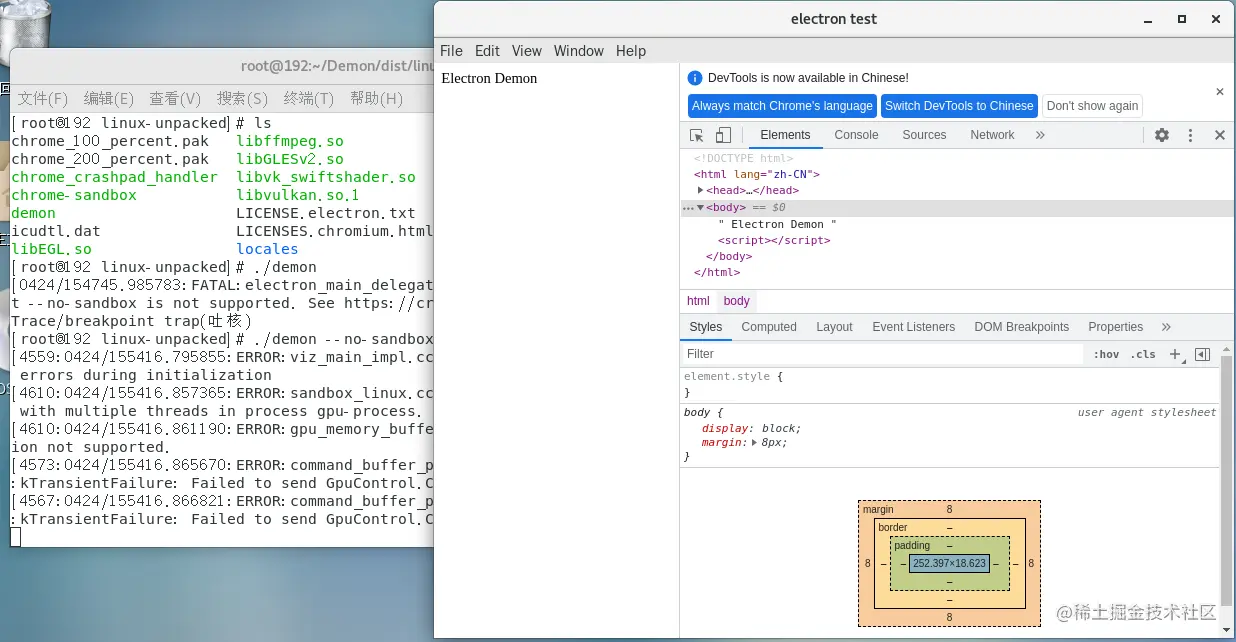Open the DevTools three-dot customize menu
Image resolution: width=1236 pixels, height=642 pixels.
1190,135
